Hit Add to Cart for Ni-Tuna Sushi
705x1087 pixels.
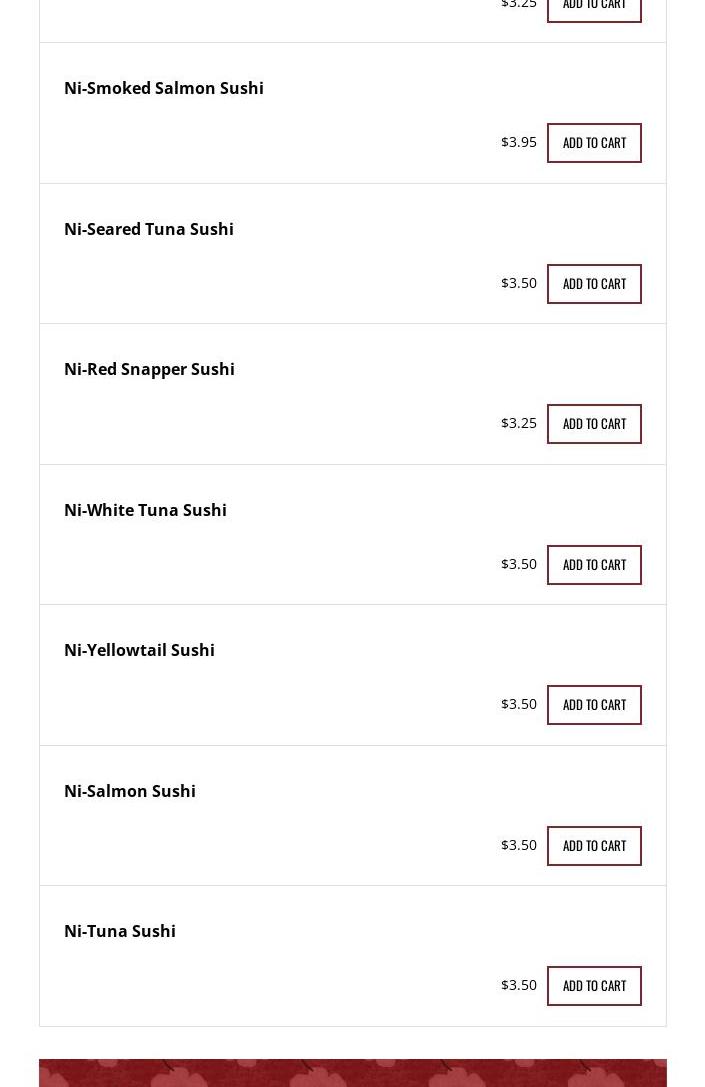pyautogui.click(x=594, y=986)
